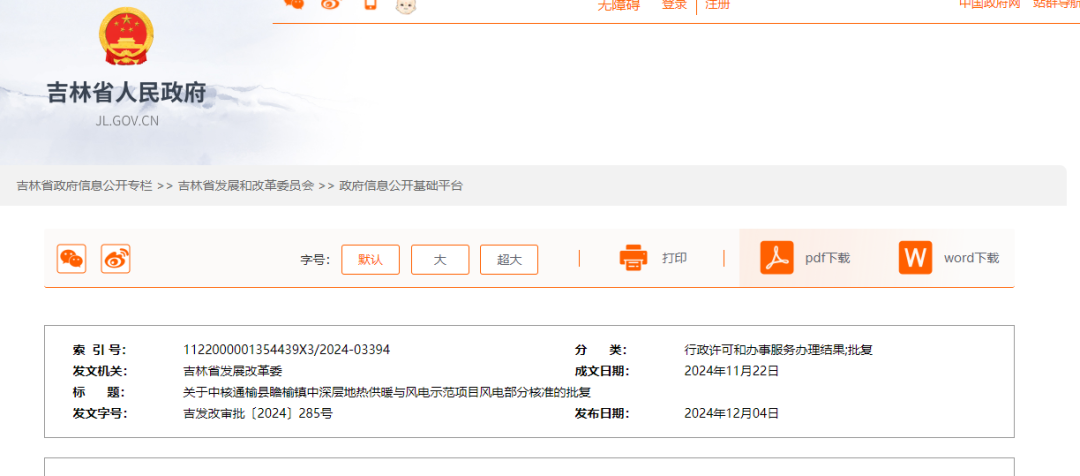Screen dimensions: 1080x476
Task: Open 政府信息公开基础平台 breadcrumb
Action: (401, 186)
